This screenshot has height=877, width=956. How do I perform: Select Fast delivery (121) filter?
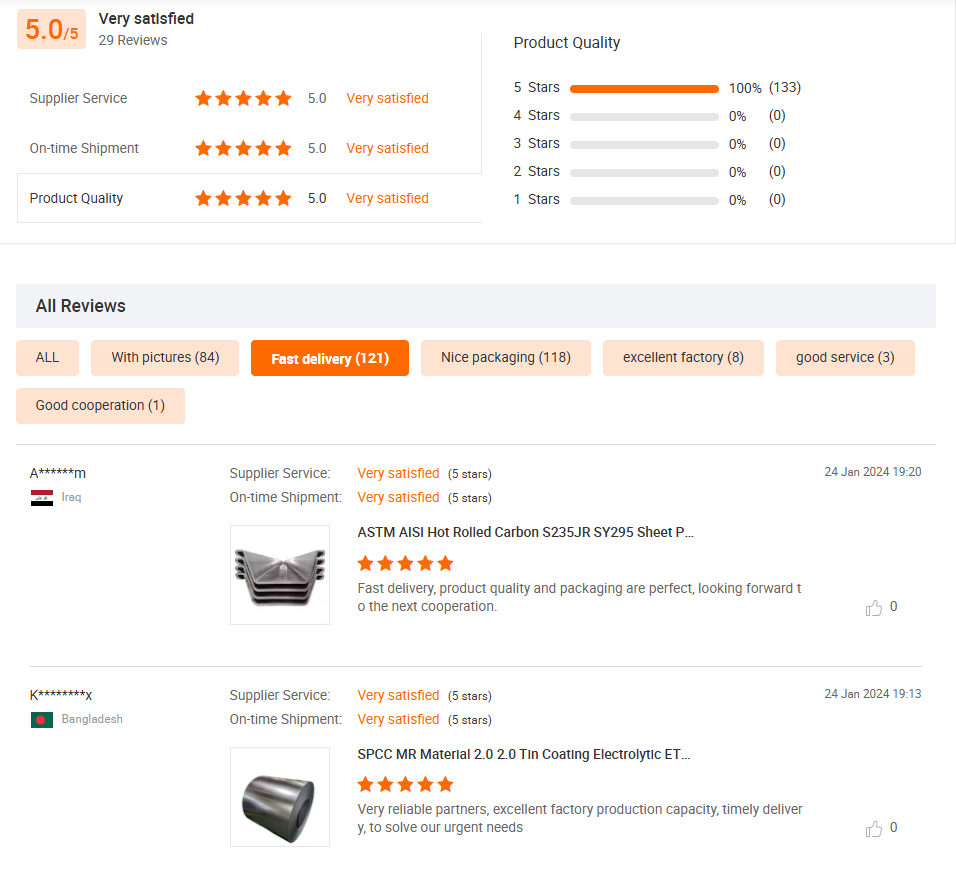(330, 358)
